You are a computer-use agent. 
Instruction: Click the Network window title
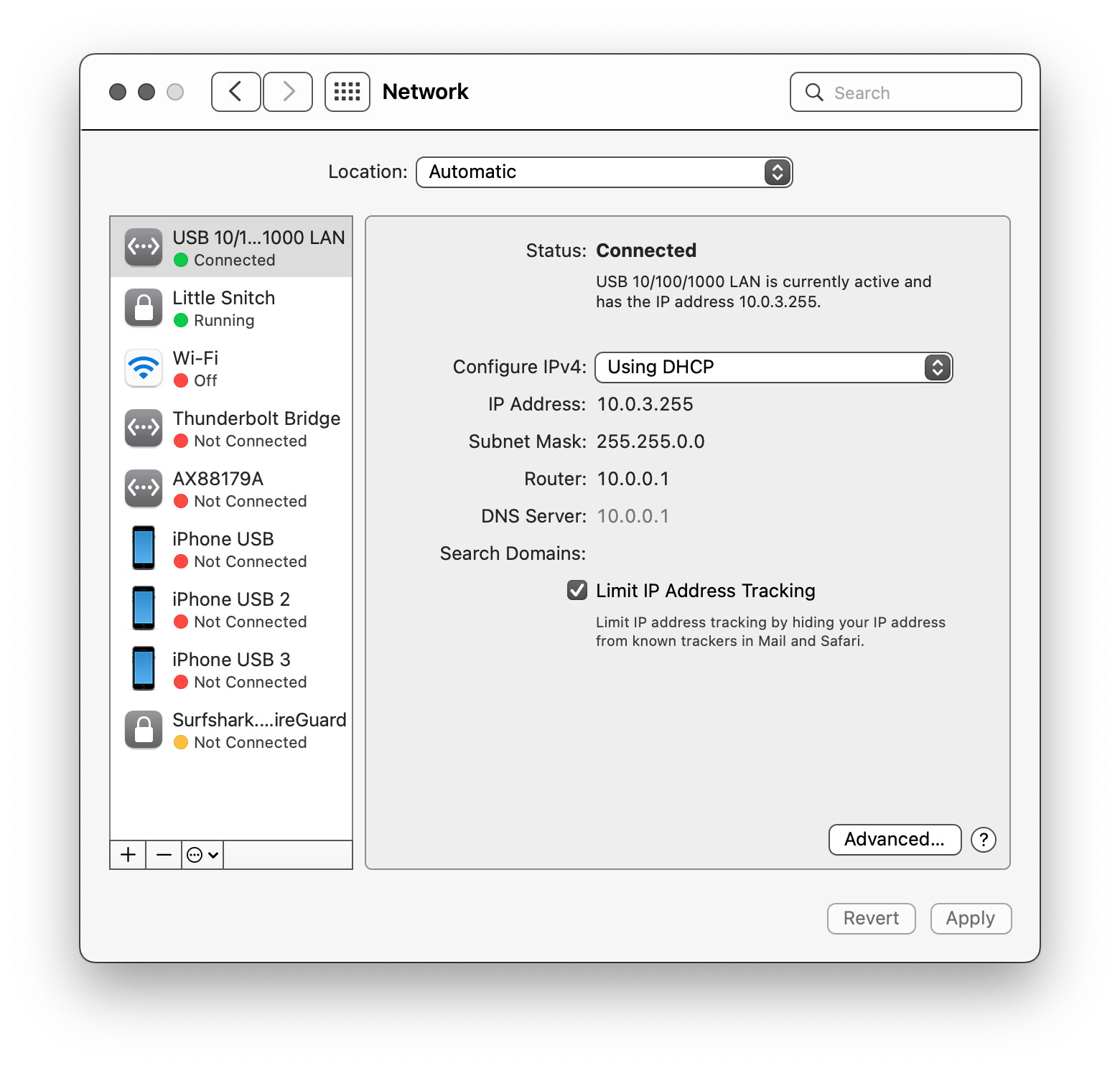tap(425, 92)
